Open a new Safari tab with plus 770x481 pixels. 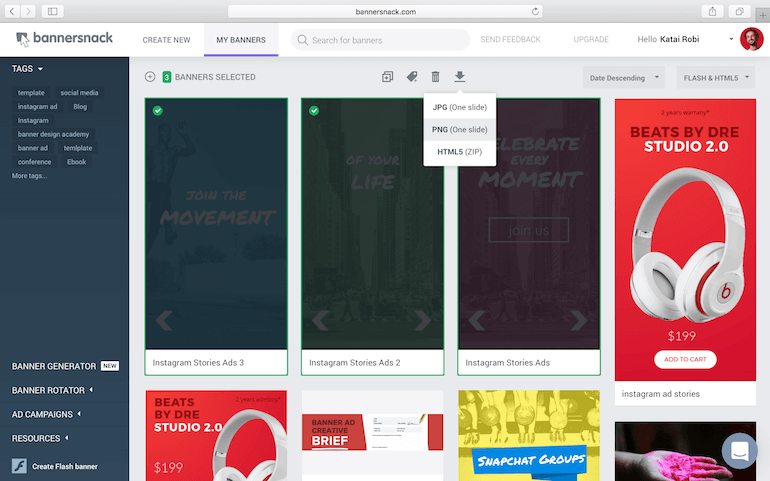point(763,15)
